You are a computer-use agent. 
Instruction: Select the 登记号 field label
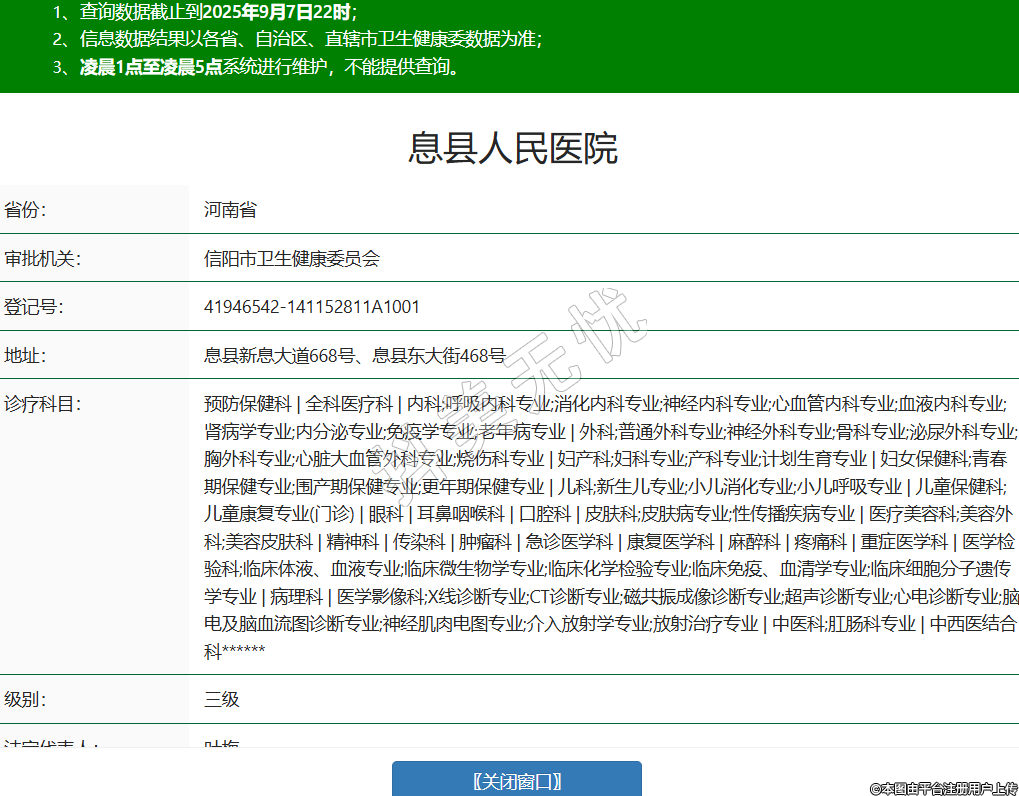33,307
